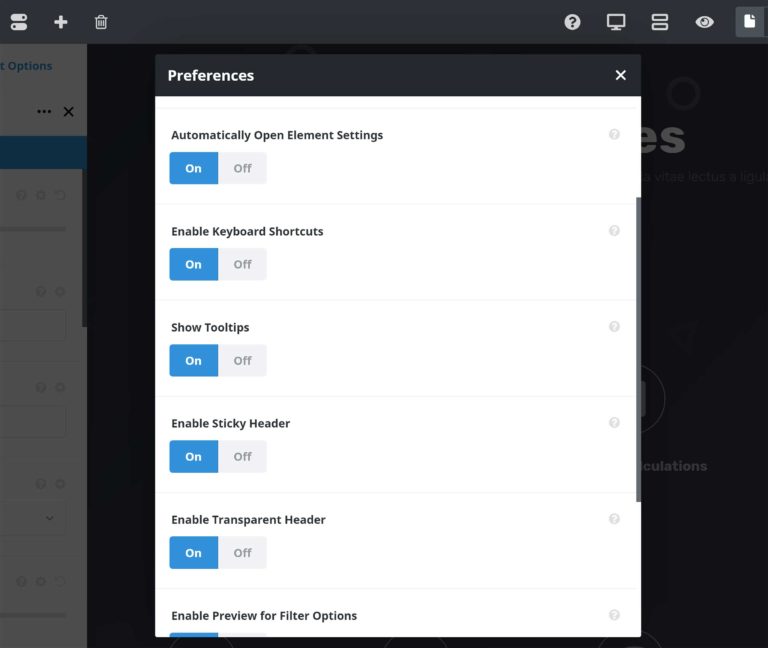Click the Options link in sidebar
Image resolution: width=768 pixels, height=648 pixels.
(26, 66)
